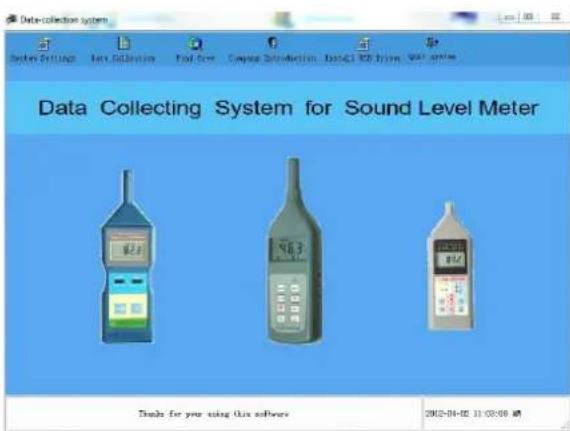
Task: Click the thanks message in status bar
Action: 213,414
